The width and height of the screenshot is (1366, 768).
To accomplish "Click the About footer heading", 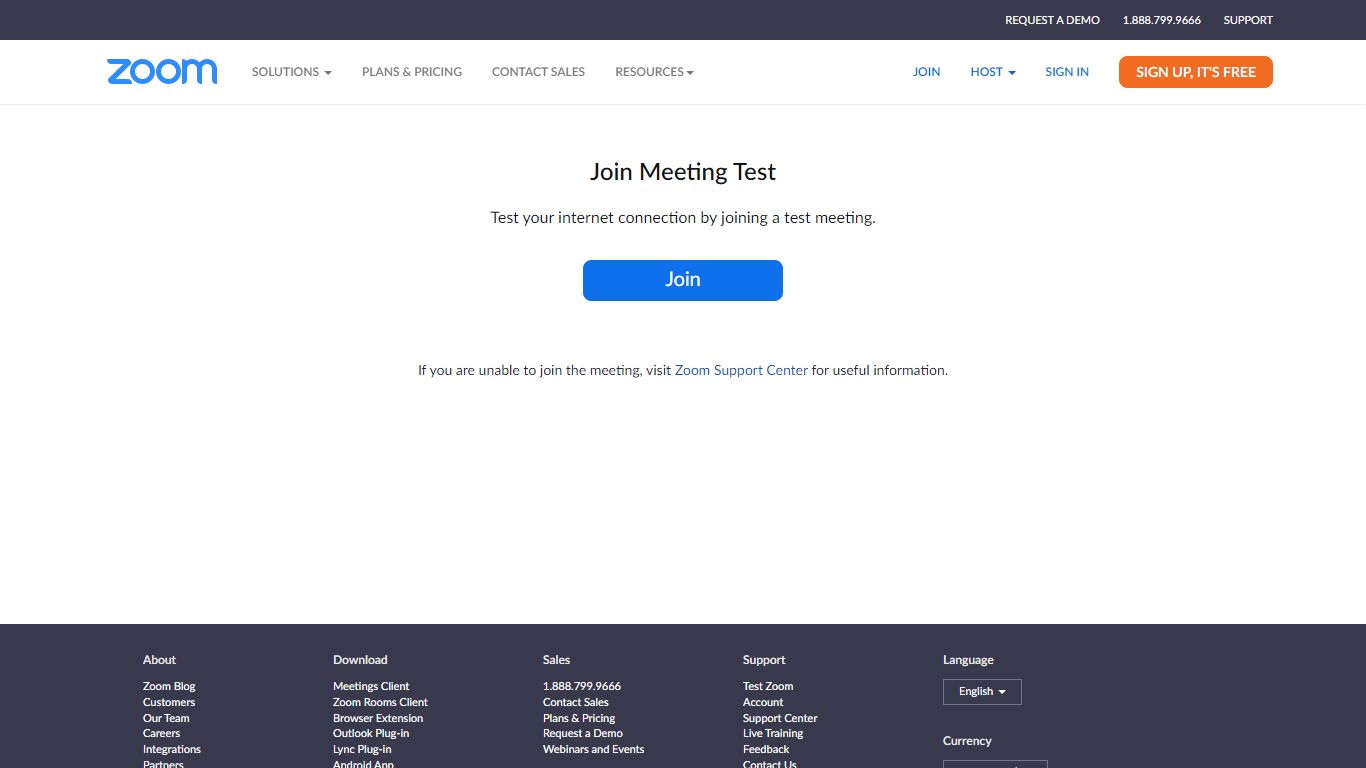I will (159, 660).
